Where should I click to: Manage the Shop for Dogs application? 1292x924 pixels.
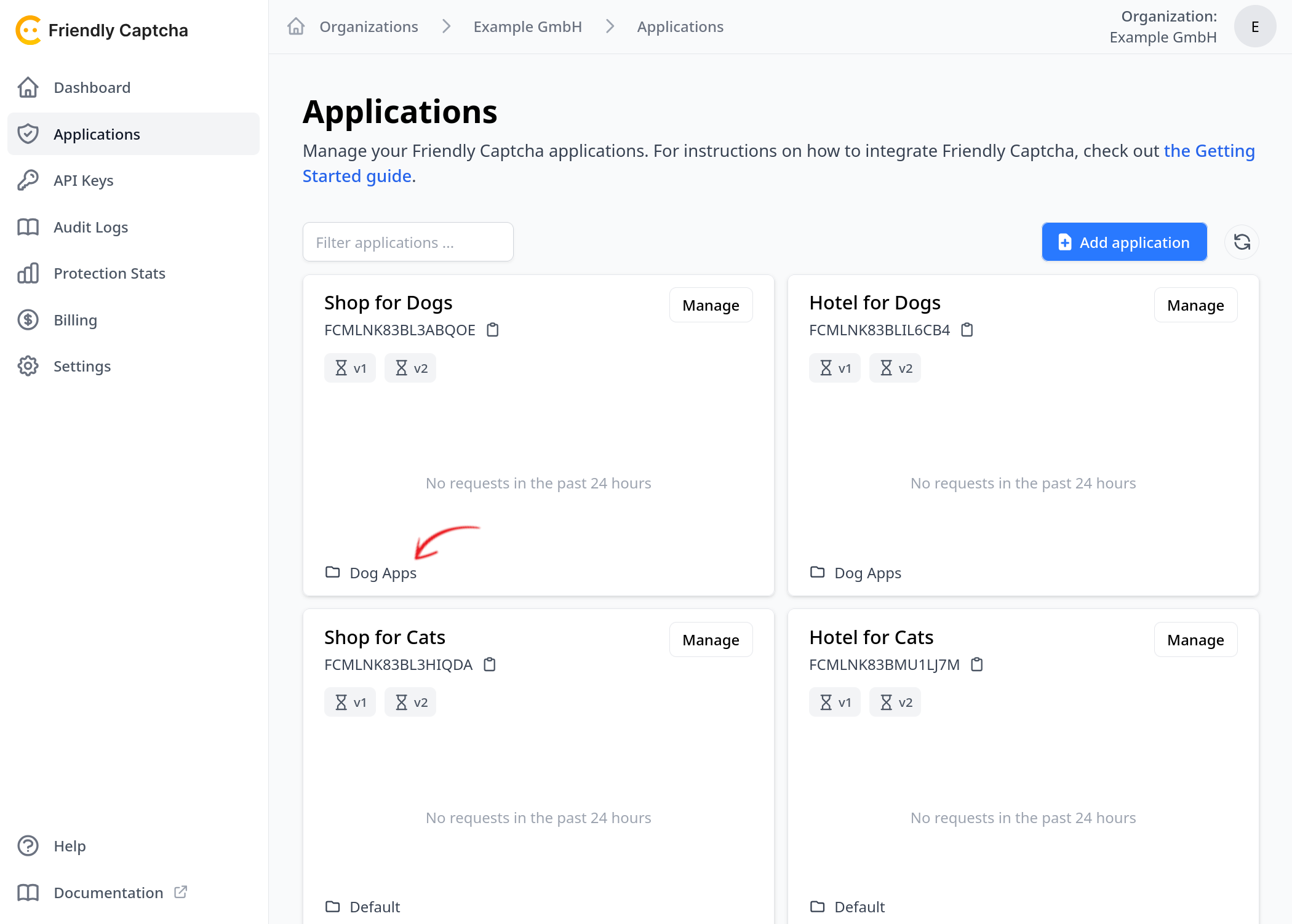pyautogui.click(x=711, y=305)
